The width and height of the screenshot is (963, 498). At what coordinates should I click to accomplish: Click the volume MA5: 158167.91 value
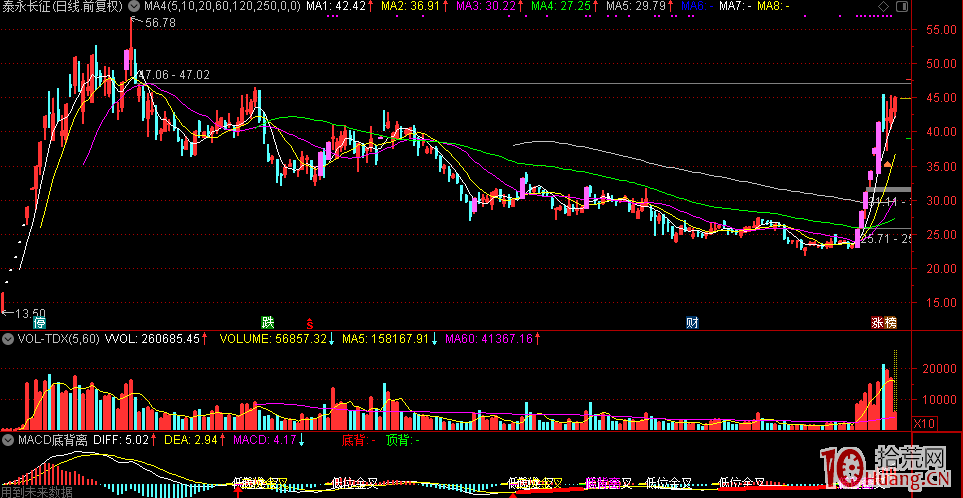(x=384, y=338)
